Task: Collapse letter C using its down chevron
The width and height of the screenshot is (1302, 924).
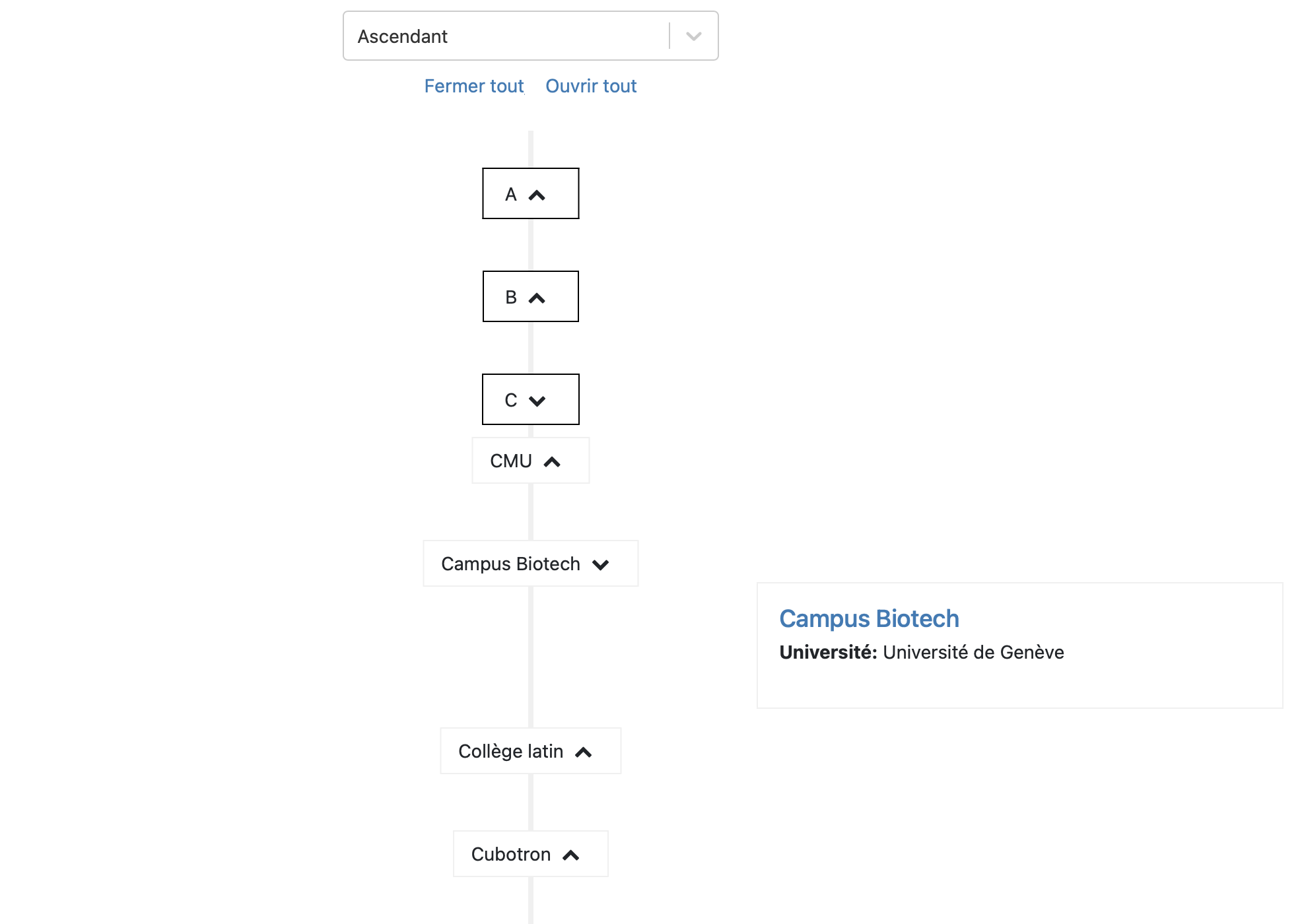Action: tap(537, 401)
